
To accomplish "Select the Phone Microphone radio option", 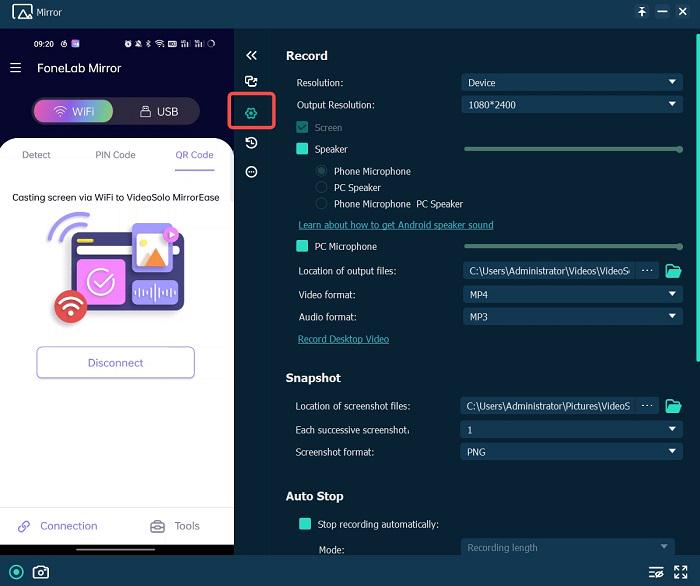I will (x=321, y=171).
